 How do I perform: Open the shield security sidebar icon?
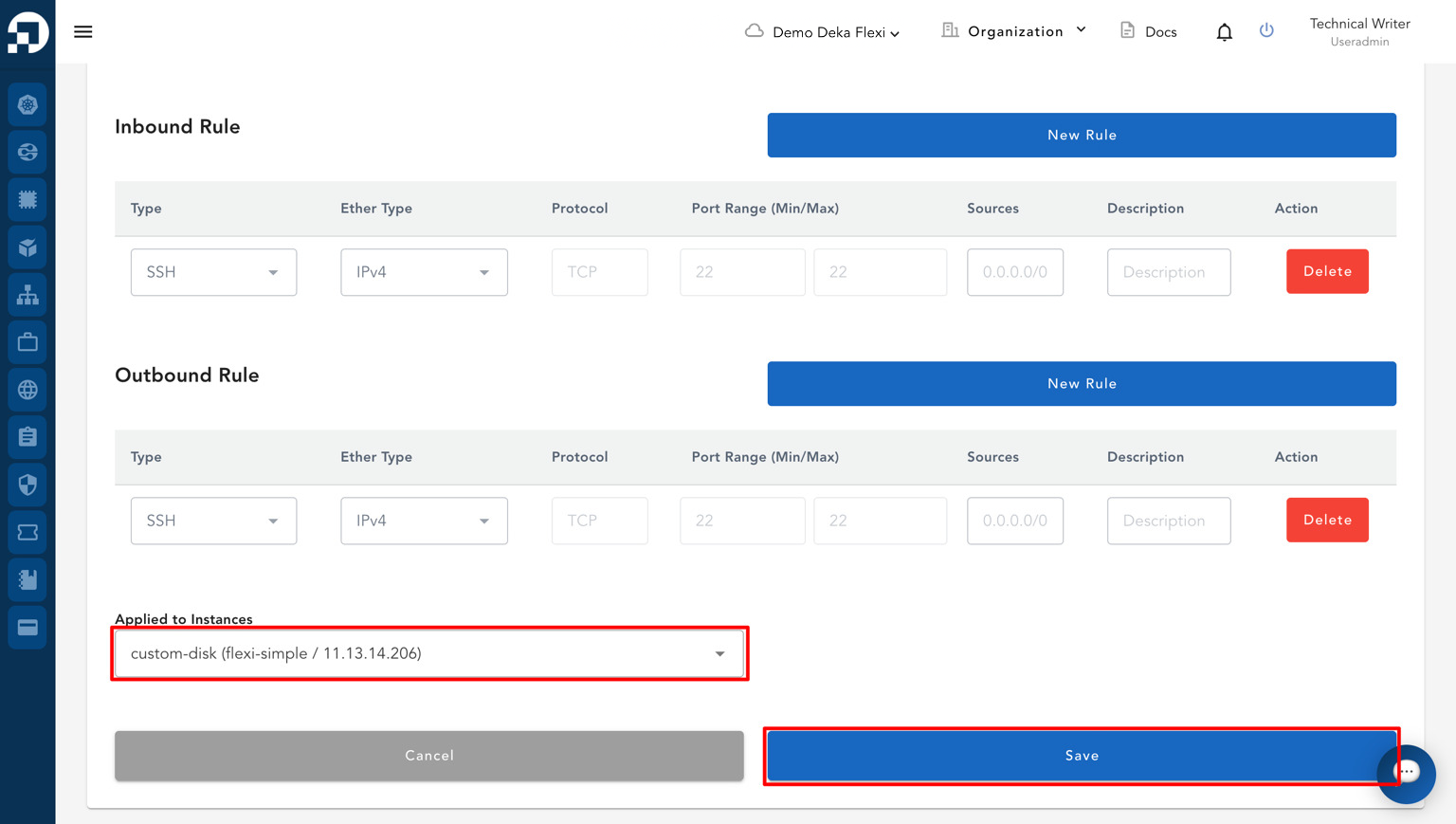tap(27, 485)
